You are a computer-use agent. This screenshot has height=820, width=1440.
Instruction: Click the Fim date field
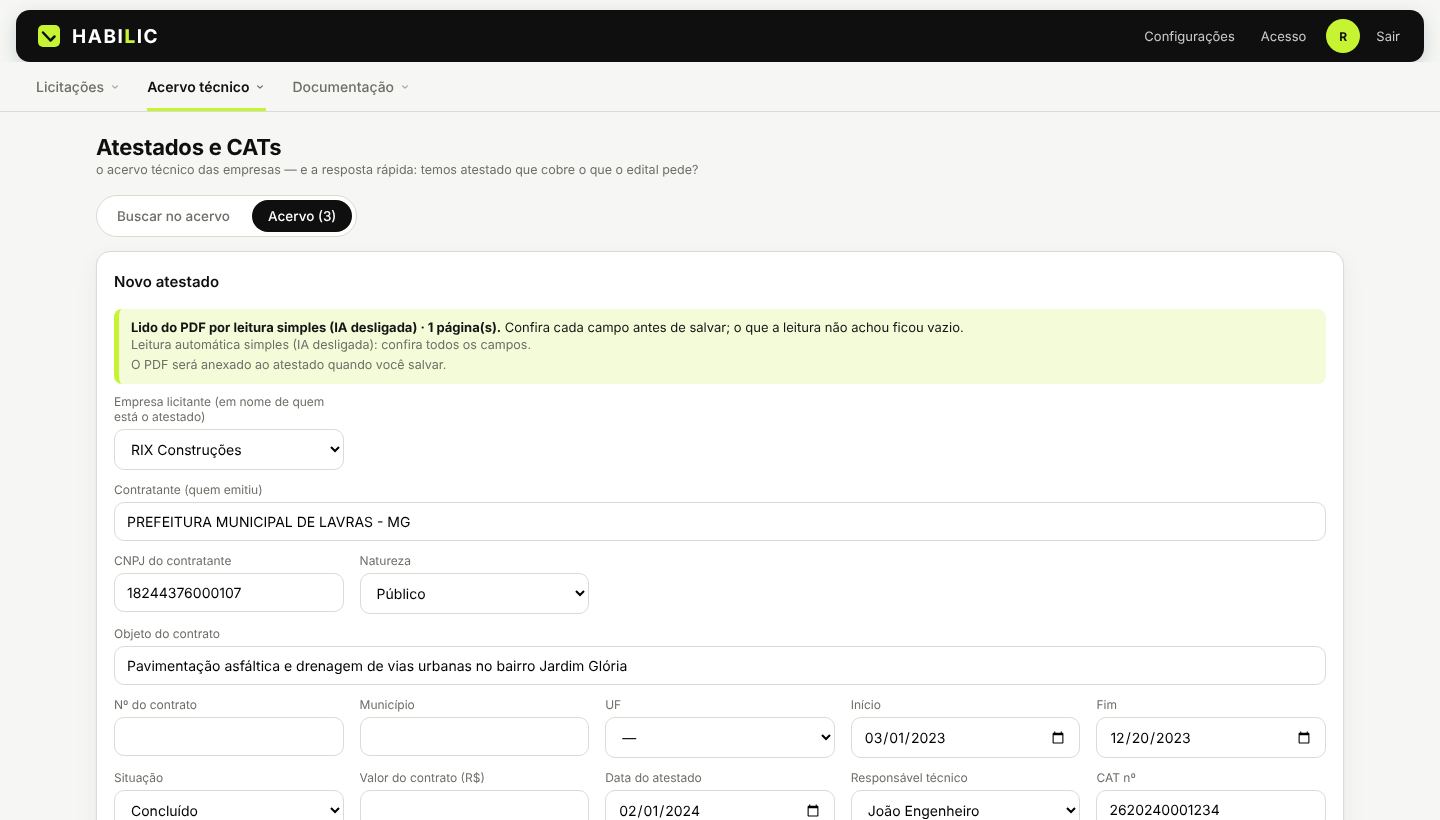click(x=1211, y=737)
